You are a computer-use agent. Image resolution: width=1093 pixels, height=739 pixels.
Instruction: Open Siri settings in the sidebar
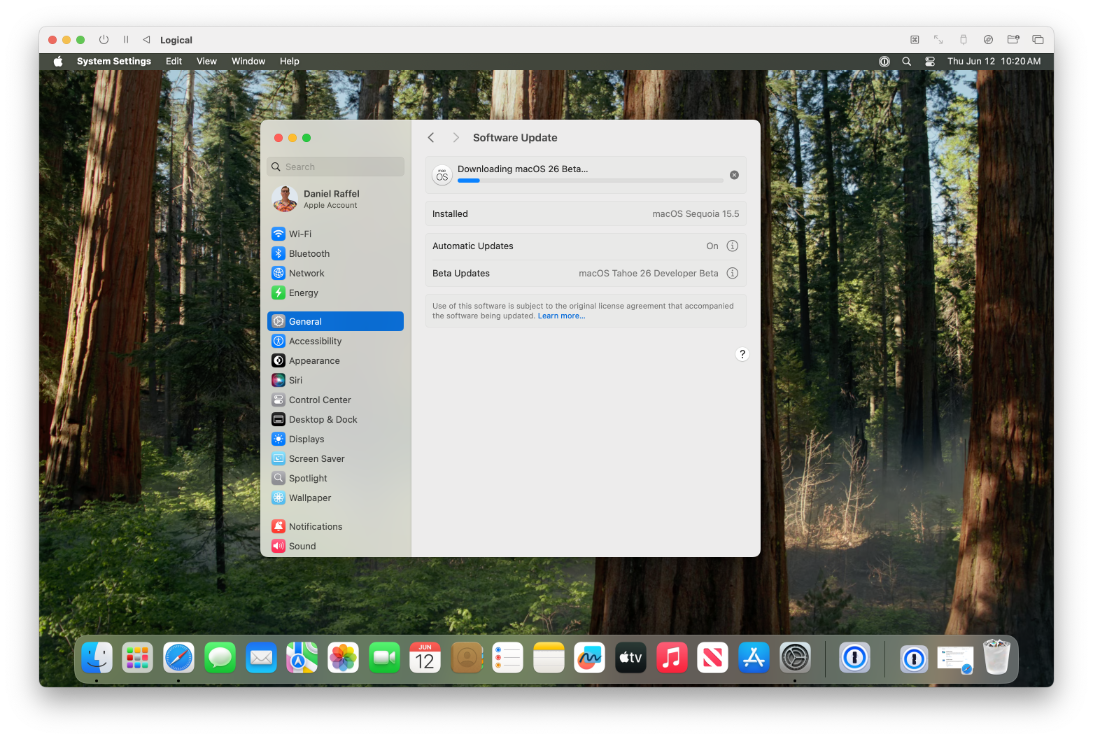point(335,380)
